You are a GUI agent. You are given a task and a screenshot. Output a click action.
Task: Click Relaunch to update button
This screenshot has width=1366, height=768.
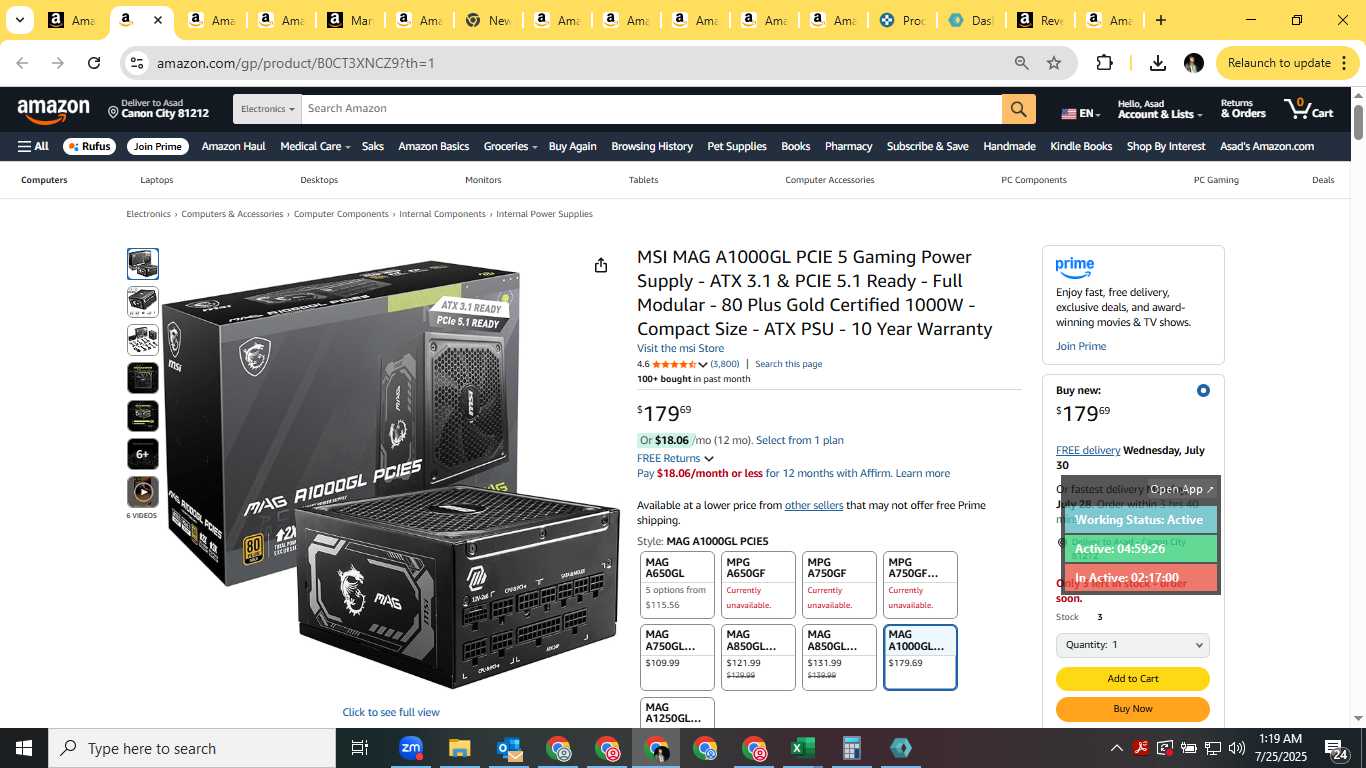[1288, 63]
